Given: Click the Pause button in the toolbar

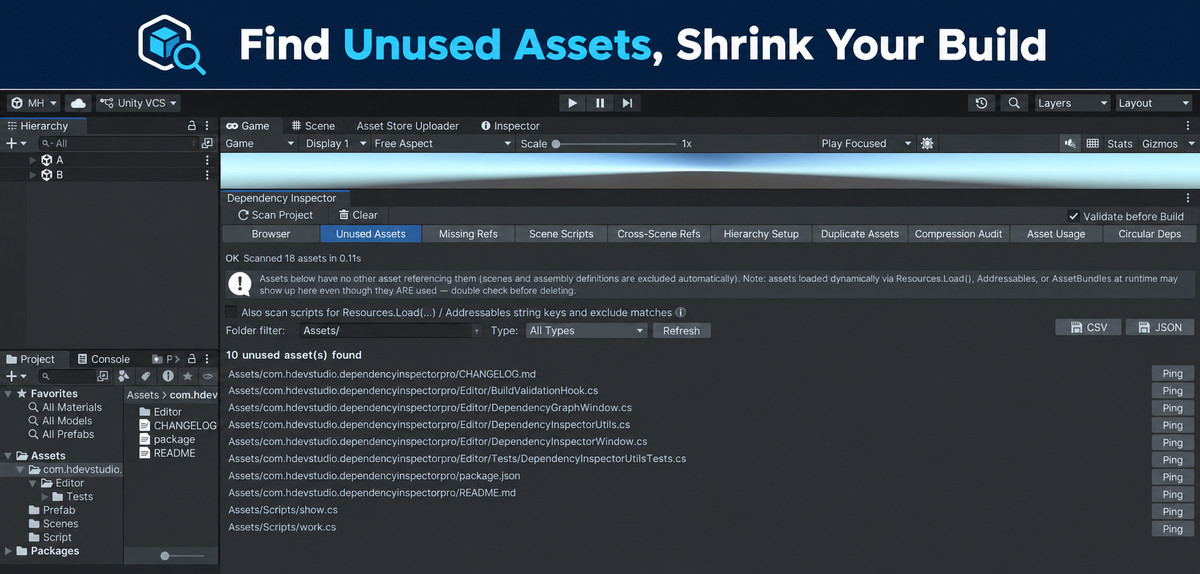Looking at the screenshot, I should [600, 103].
